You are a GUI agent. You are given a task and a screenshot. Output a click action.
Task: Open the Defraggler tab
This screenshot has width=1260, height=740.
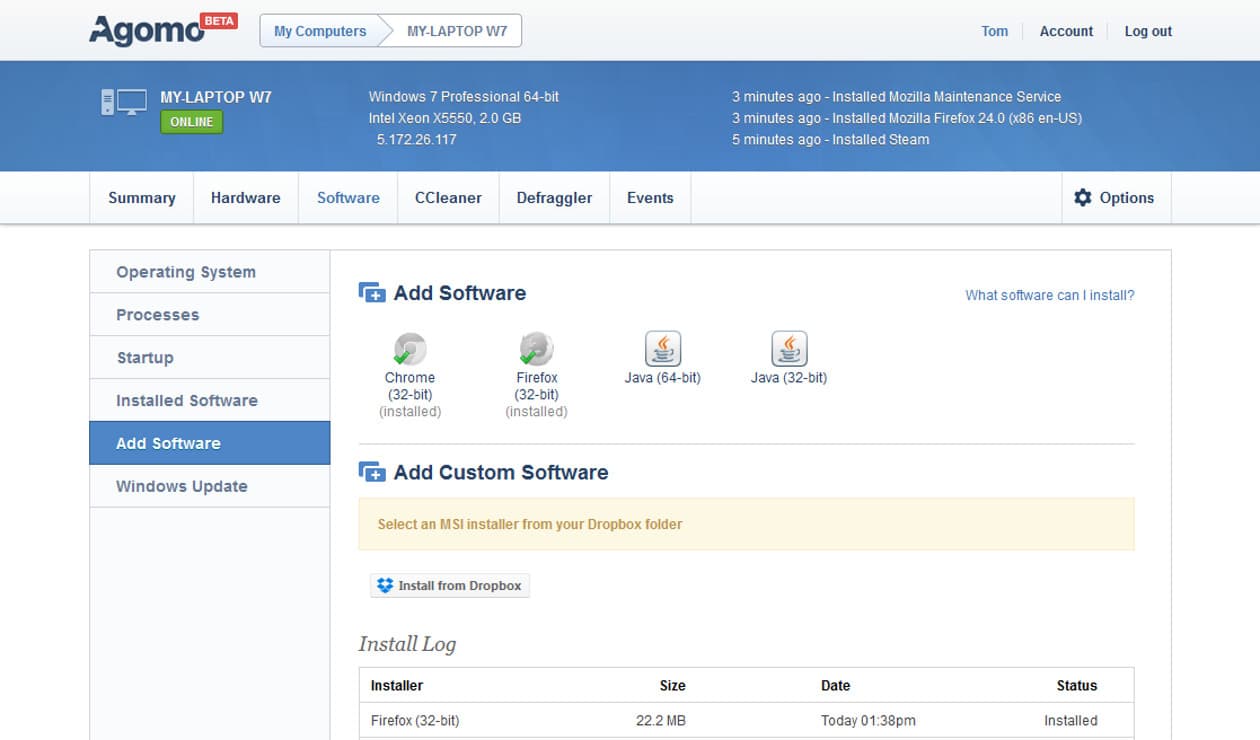click(x=554, y=198)
